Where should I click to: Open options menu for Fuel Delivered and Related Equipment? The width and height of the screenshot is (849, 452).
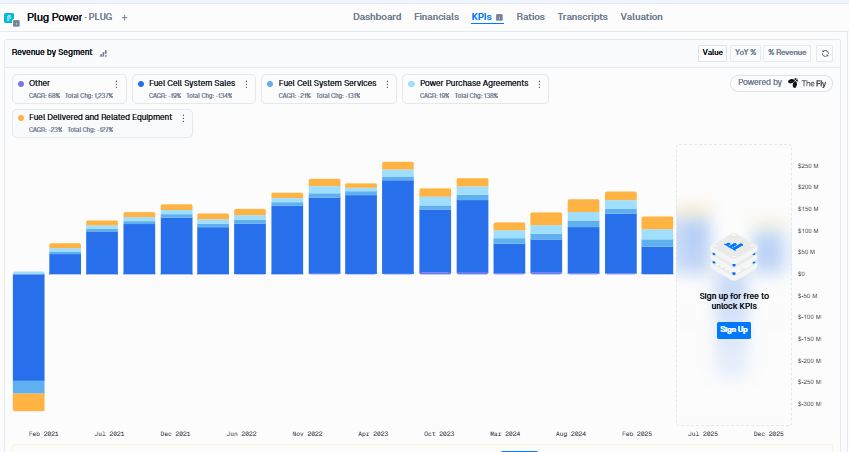[184, 119]
